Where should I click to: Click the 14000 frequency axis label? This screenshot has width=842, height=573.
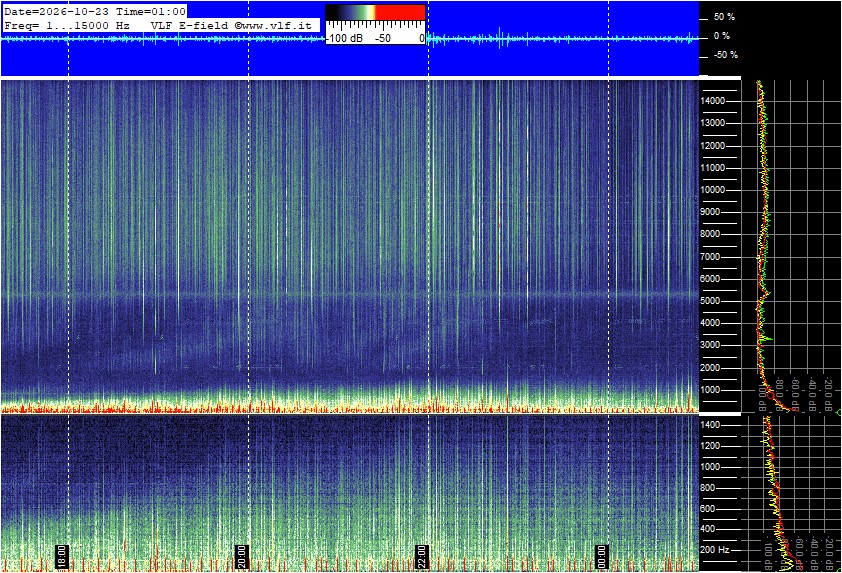point(713,101)
